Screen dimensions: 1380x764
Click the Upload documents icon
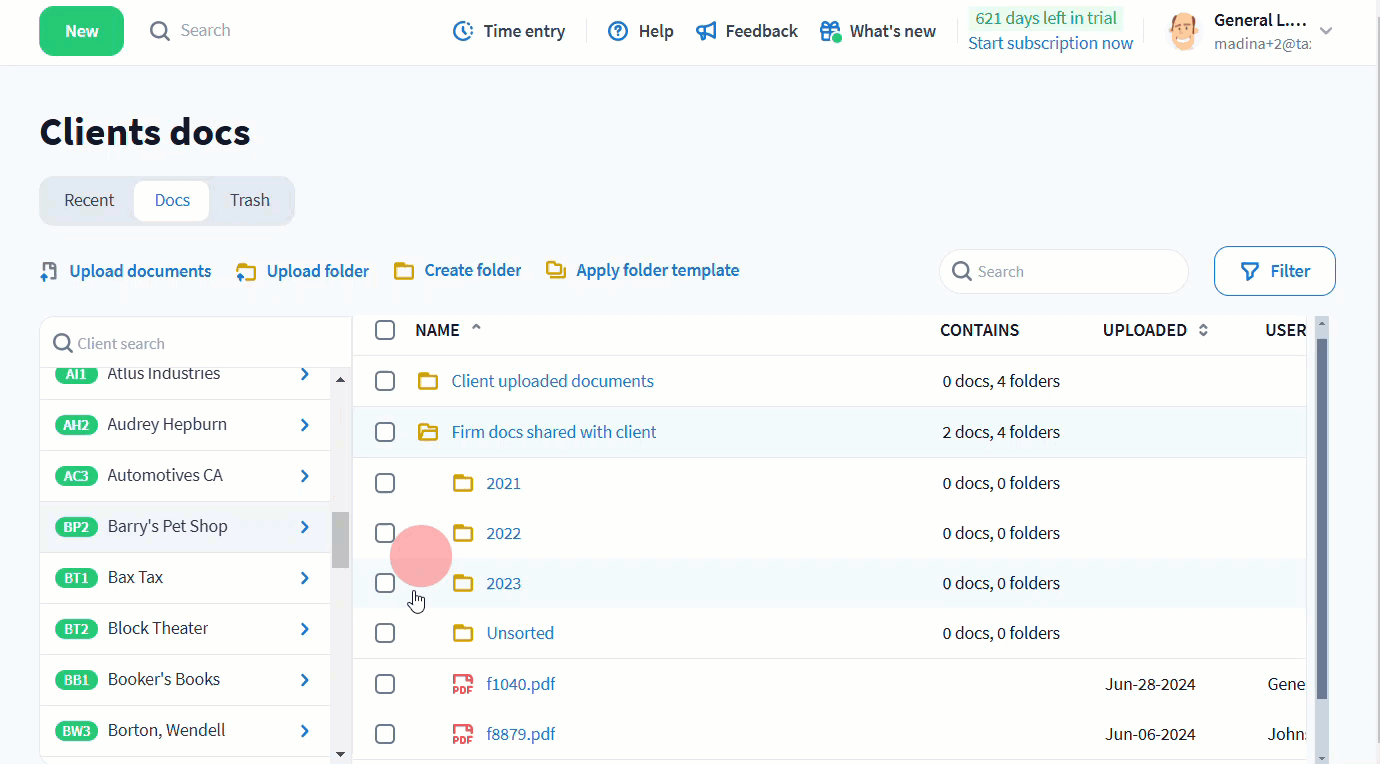point(49,271)
